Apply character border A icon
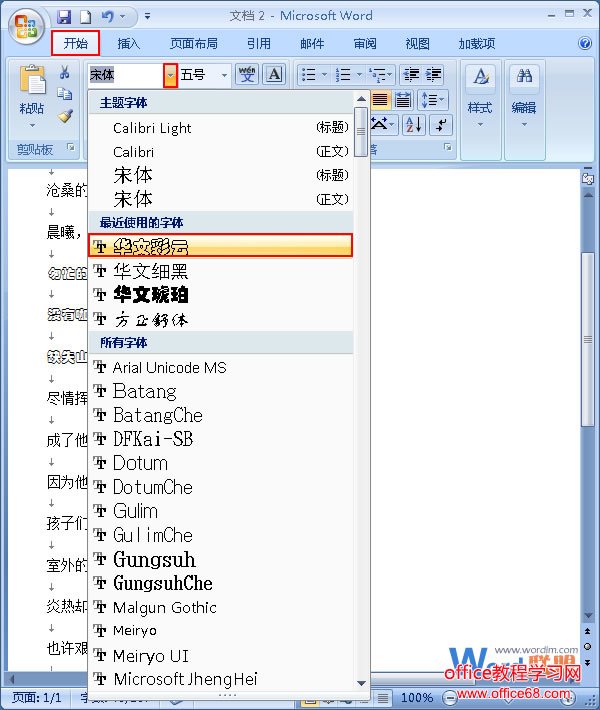Image resolution: width=600 pixels, height=710 pixels. [x=274, y=74]
